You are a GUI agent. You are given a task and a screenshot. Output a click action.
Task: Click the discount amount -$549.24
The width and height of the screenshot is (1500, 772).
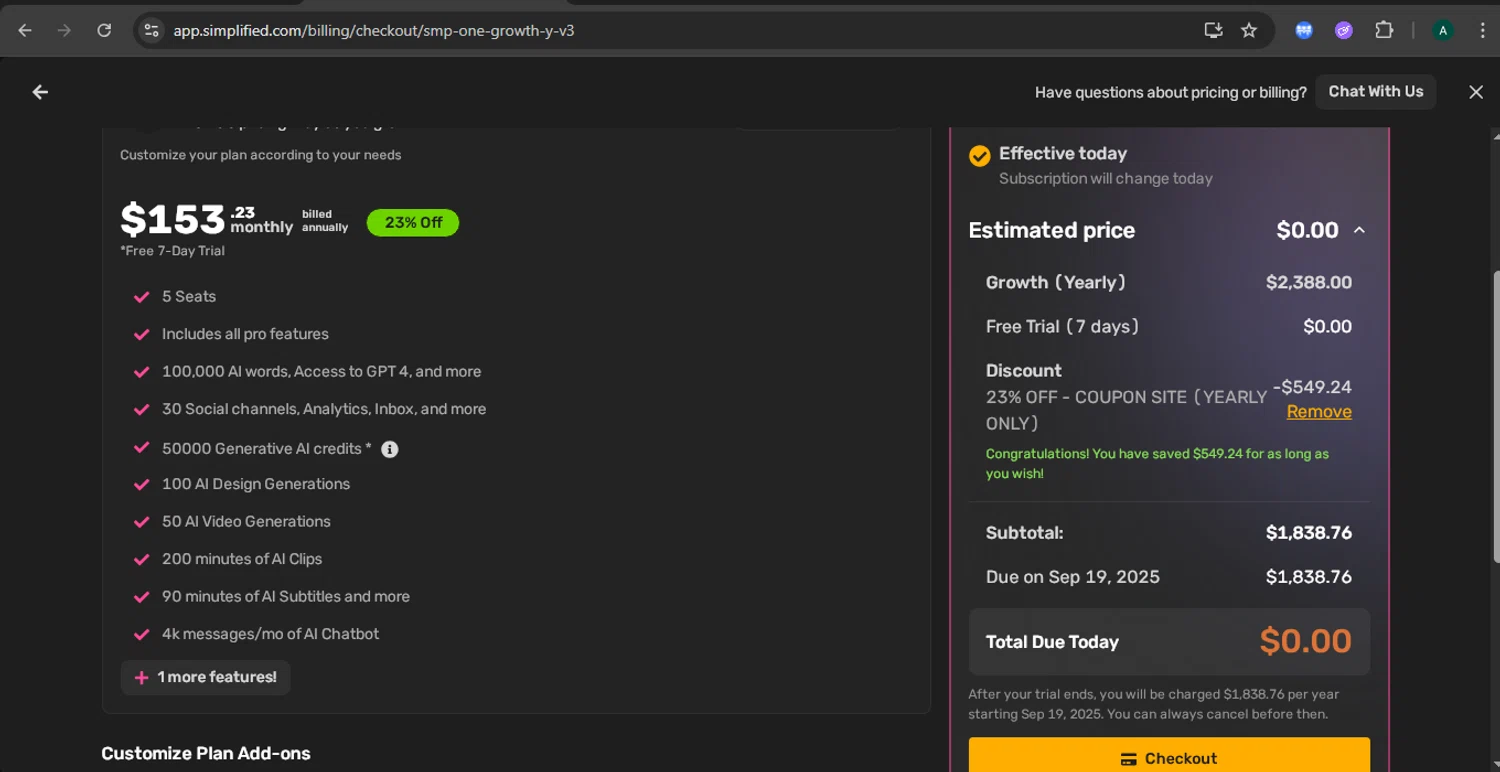coord(1312,387)
